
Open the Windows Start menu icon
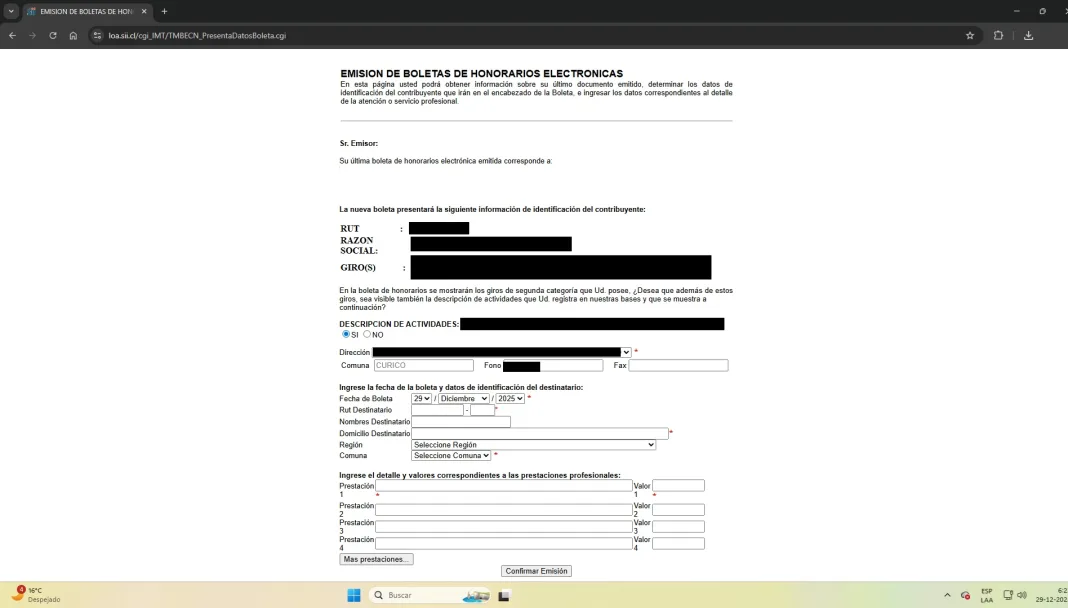coord(354,595)
